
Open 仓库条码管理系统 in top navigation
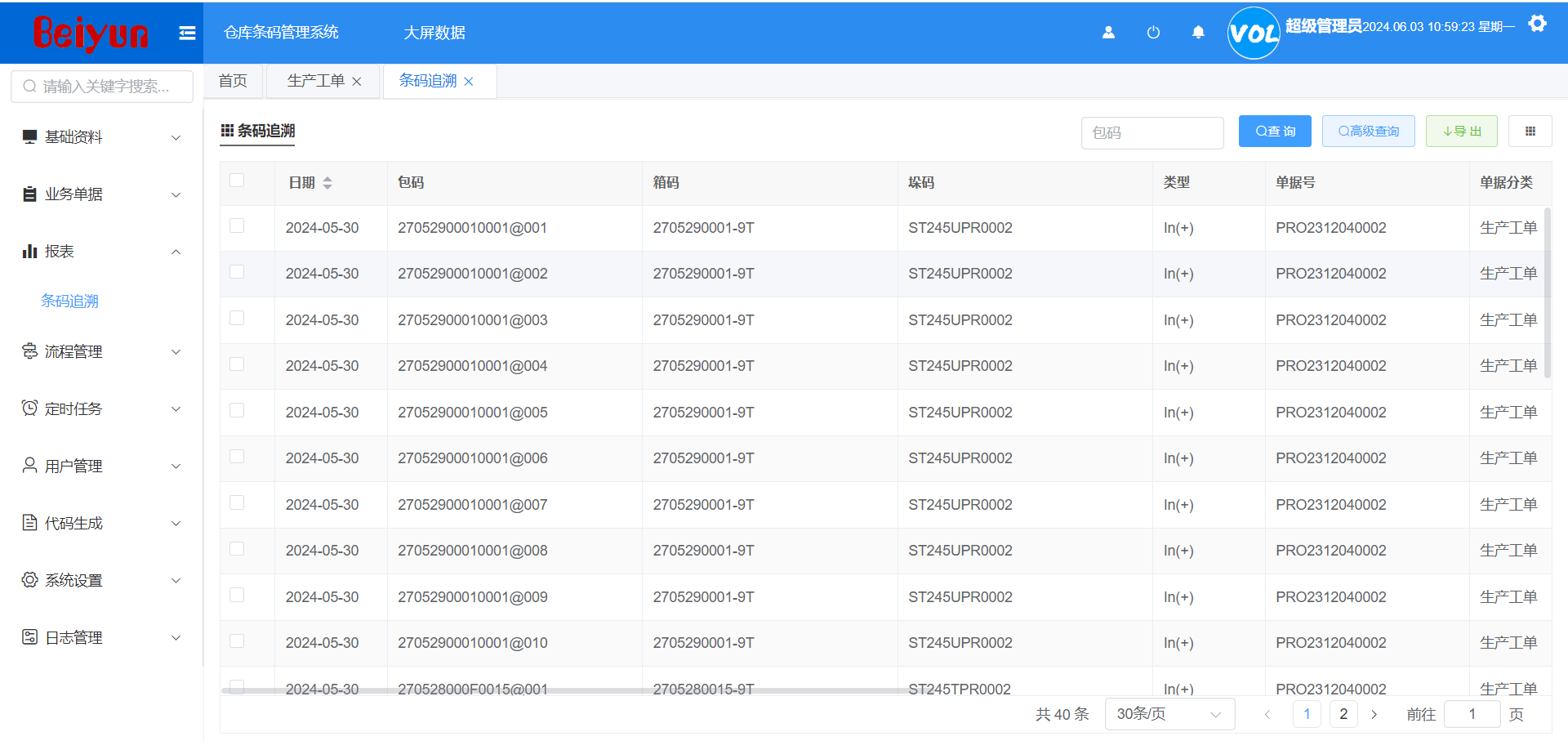click(282, 33)
